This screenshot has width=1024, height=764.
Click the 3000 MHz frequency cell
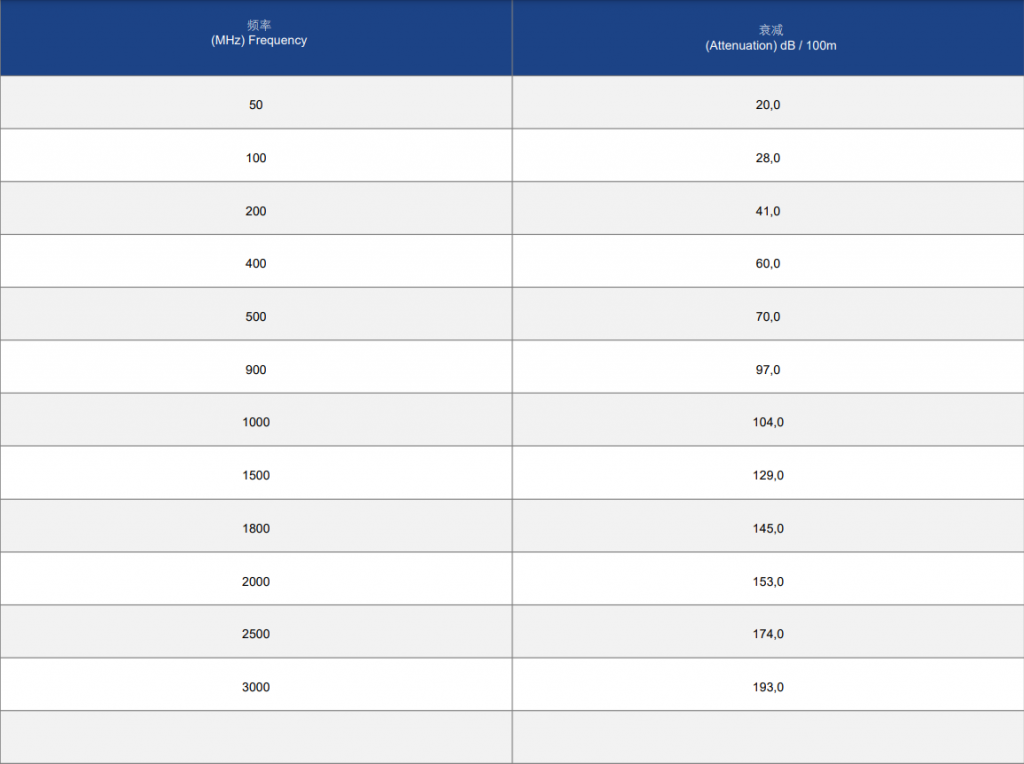point(256,684)
